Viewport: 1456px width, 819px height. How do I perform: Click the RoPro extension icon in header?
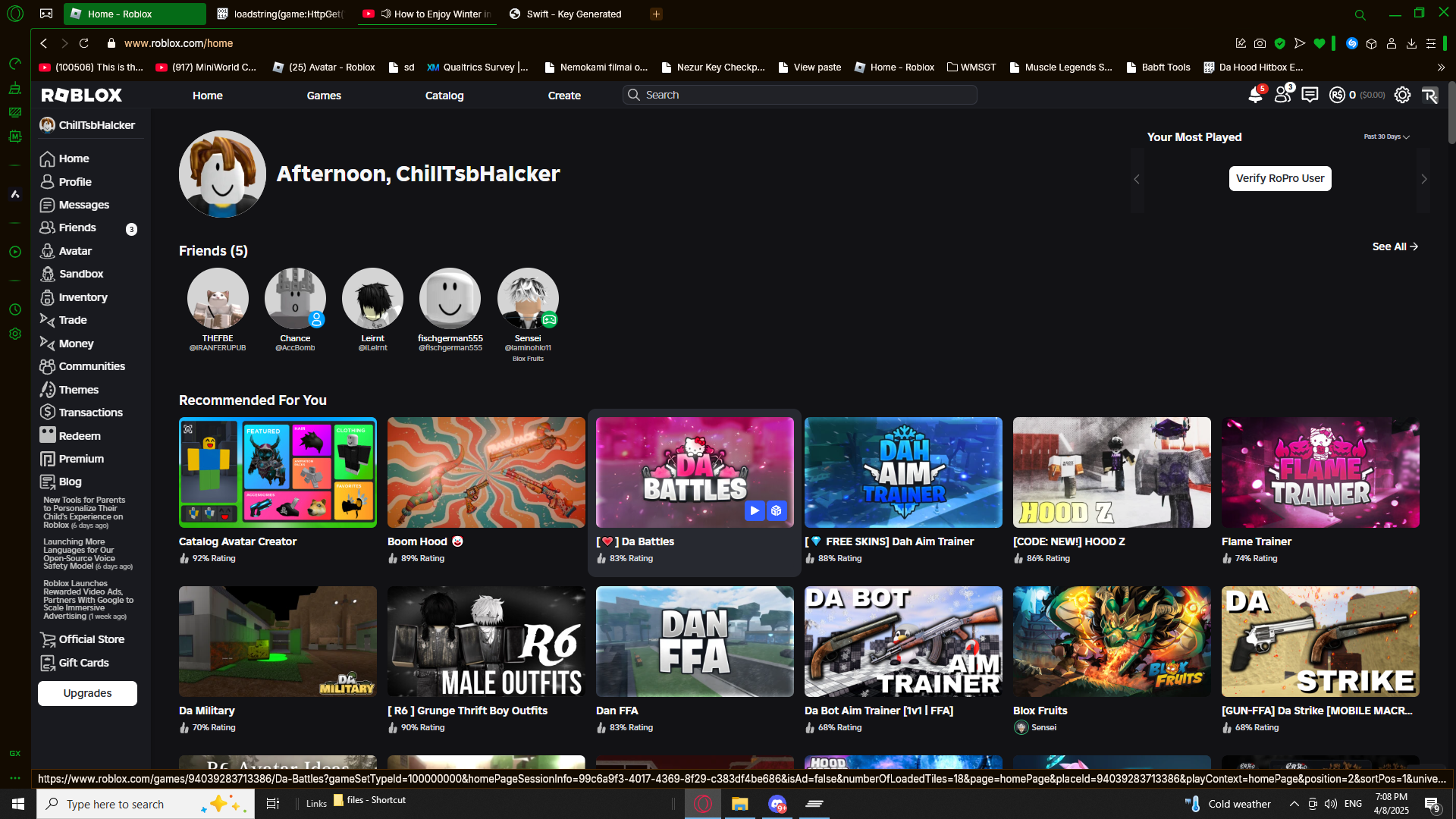coord(1429,95)
